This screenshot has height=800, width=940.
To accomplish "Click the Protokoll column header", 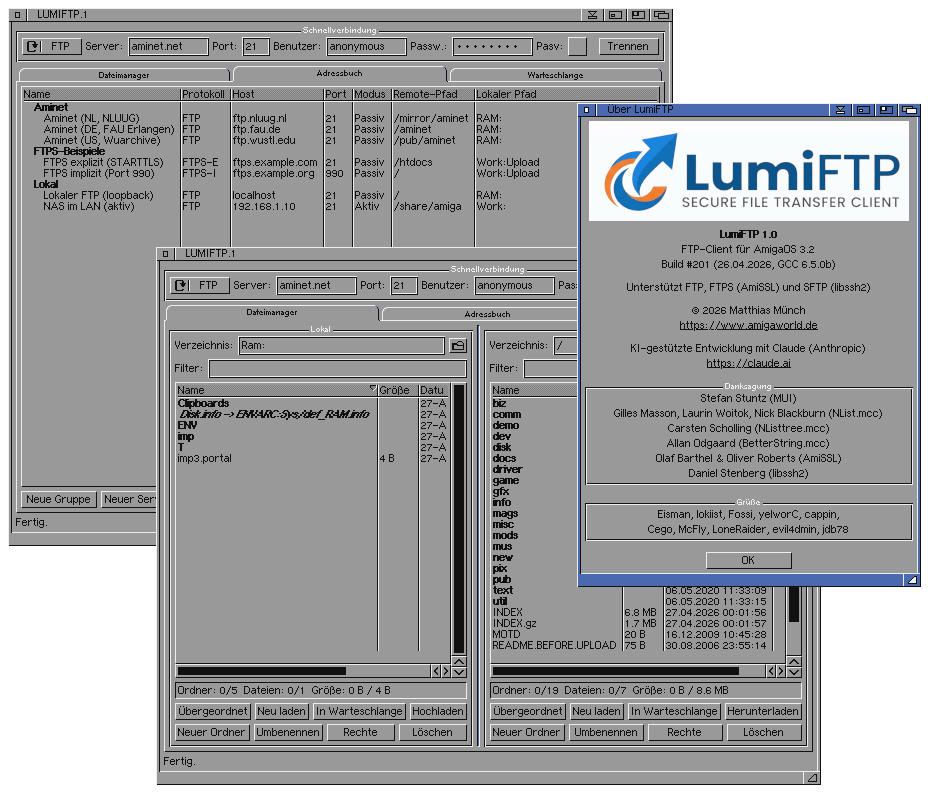I will click(205, 94).
